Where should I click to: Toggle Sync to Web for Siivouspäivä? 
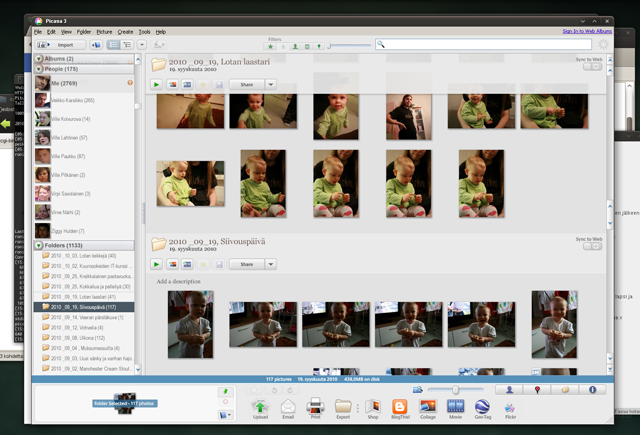click(592, 246)
